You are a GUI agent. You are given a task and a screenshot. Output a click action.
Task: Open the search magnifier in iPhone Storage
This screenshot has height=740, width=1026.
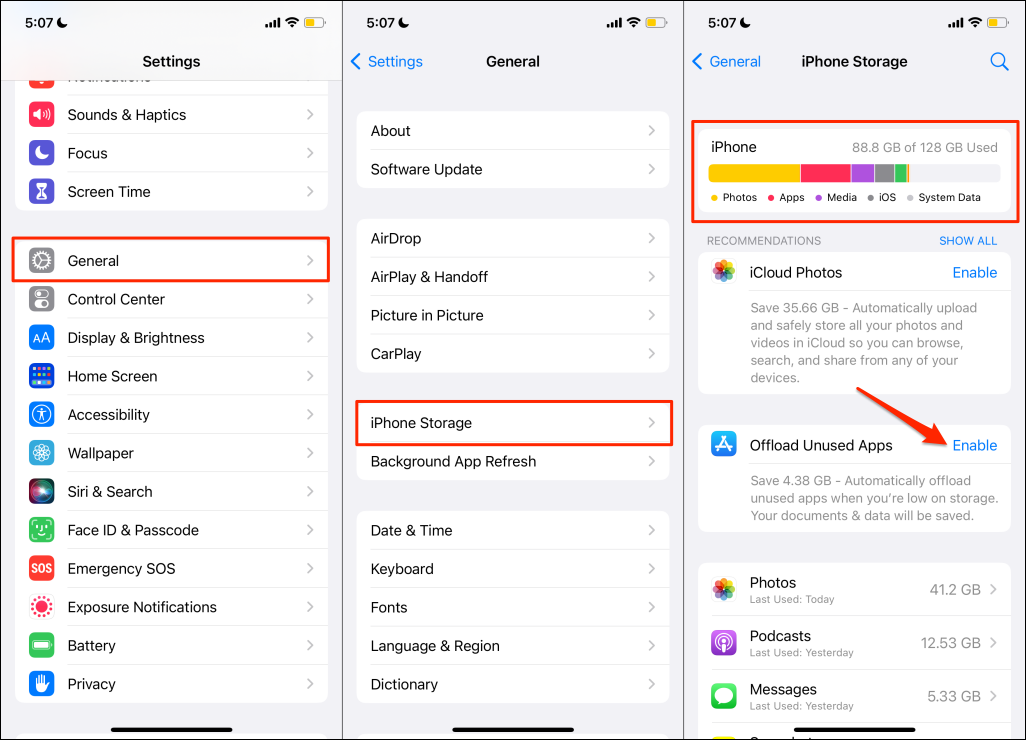999,62
